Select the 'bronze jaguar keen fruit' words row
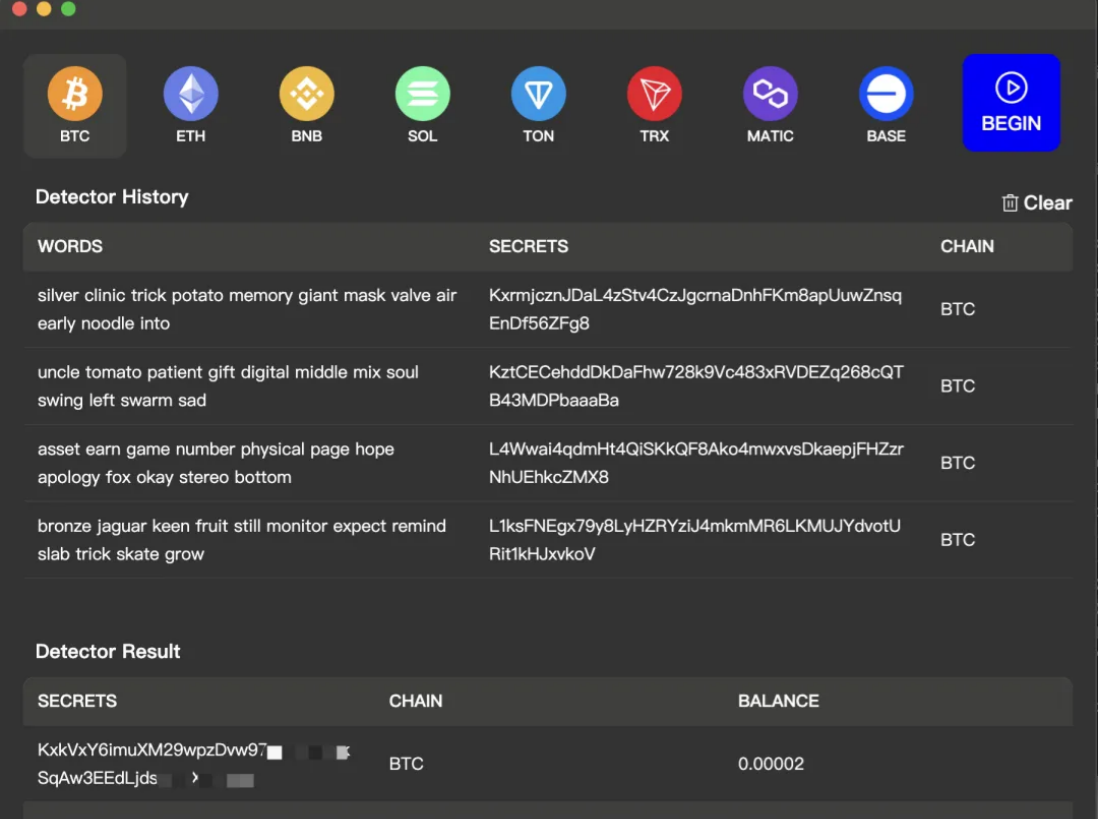Viewport: 1098px width, 819px height. click(242, 540)
